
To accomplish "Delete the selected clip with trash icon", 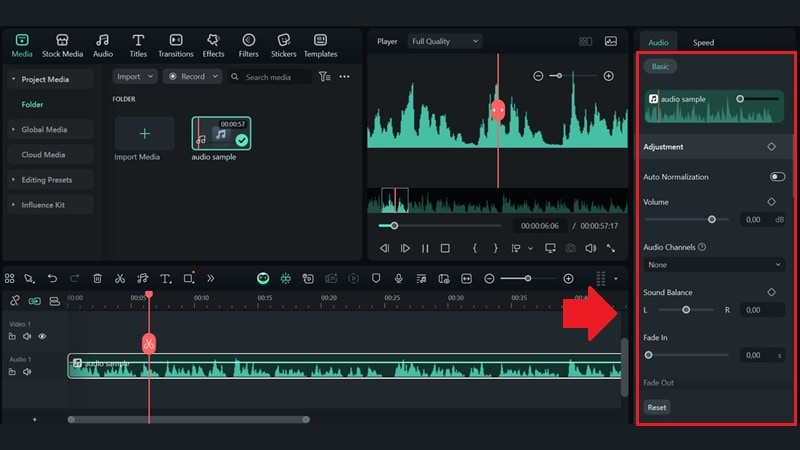I will point(97,279).
